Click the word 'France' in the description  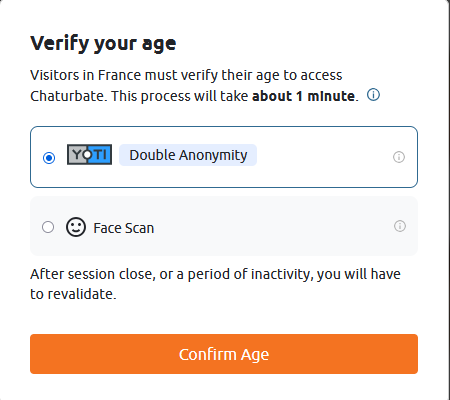119,75
